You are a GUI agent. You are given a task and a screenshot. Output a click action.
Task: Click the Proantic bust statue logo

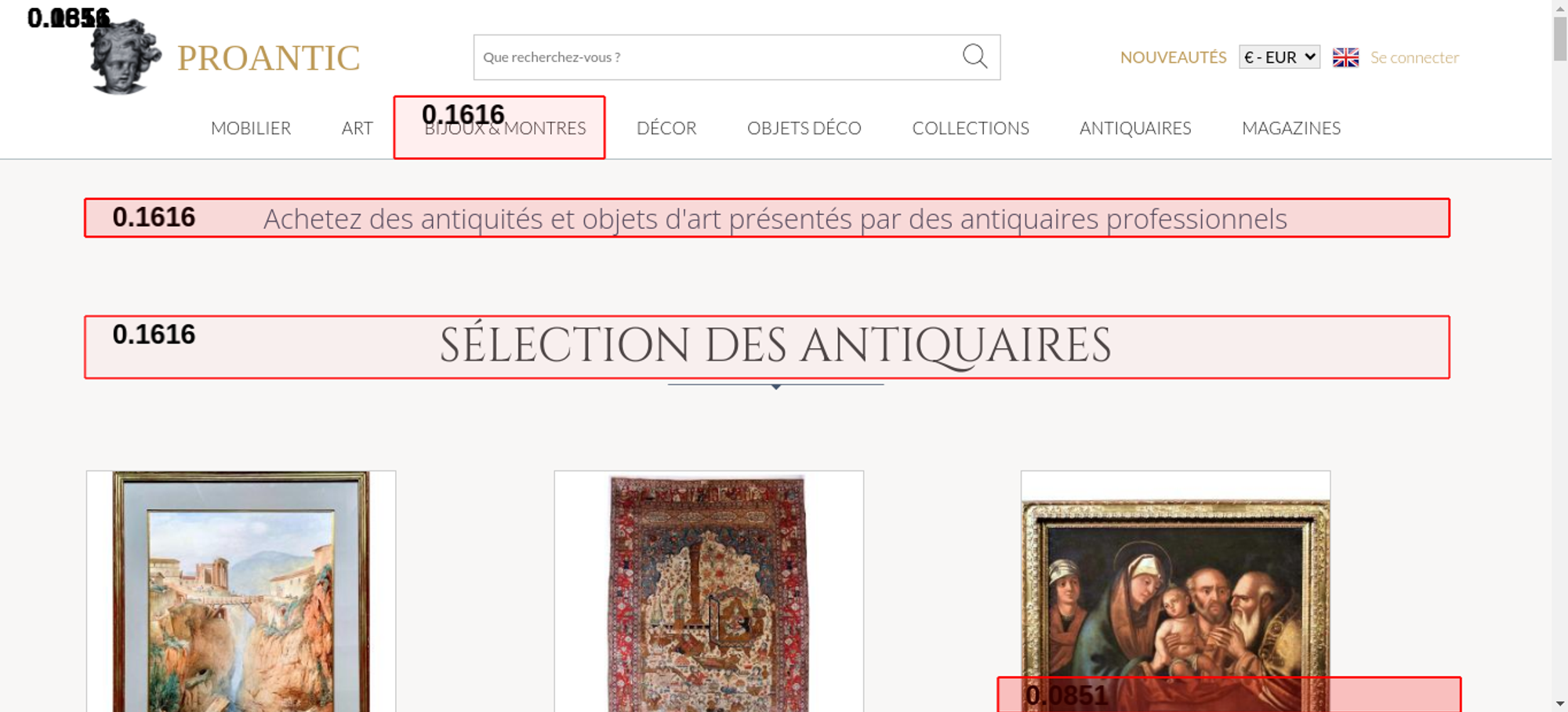[x=124, y=58]
